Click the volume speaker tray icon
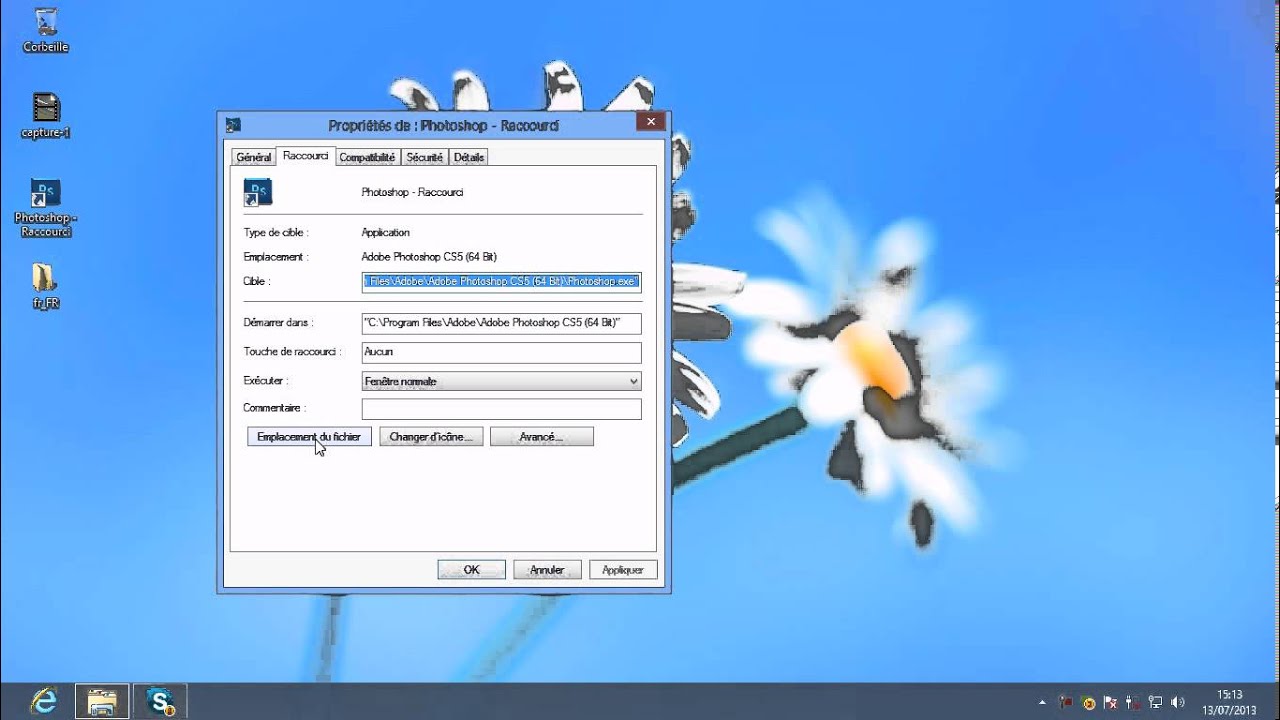Image resolution: width=1280 pixels, height=720 pixels. (x=1178, y=702)
